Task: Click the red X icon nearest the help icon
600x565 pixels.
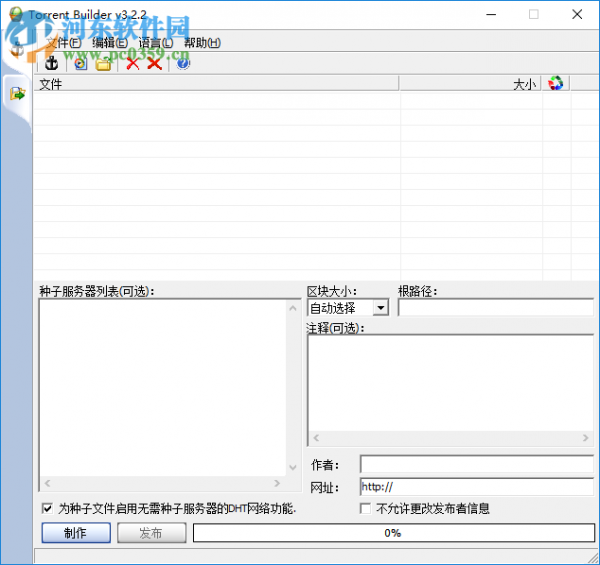Action: tap(155, 64)
